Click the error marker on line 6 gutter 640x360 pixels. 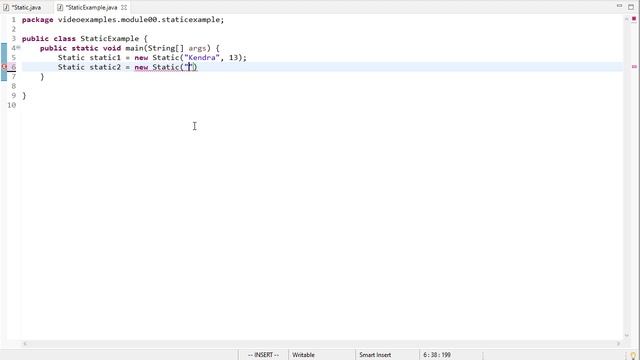[x=4, y=67]
